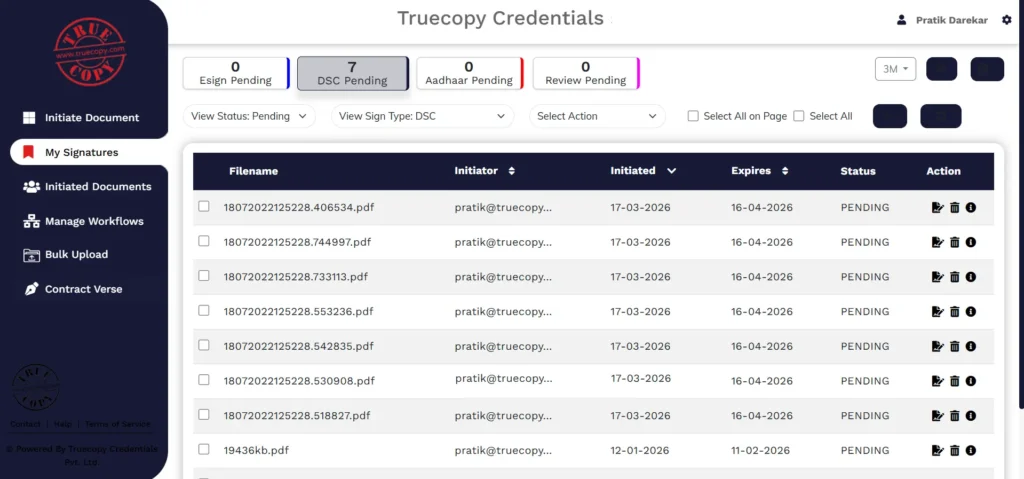Delete 18072022125228.406534.pdf using trash icon
Image resolution: width=1024 pixels, height=479 pixels.
coord(954,208)
